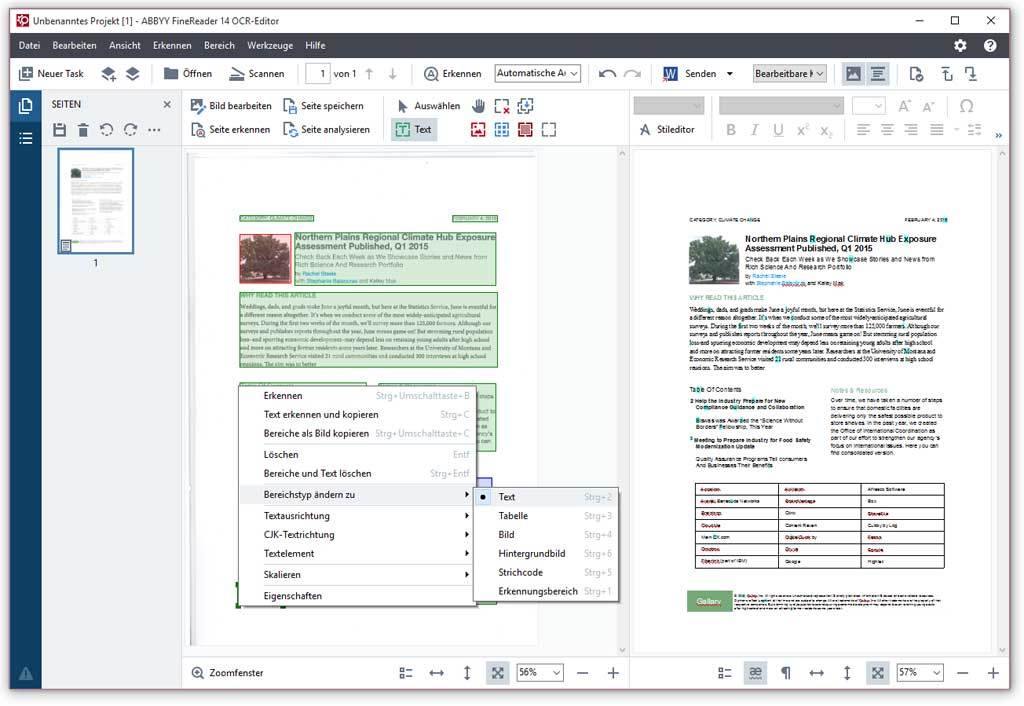Open Bild bearbeiten editor
Screen dimensions: 1024x706
coord(231,106)
